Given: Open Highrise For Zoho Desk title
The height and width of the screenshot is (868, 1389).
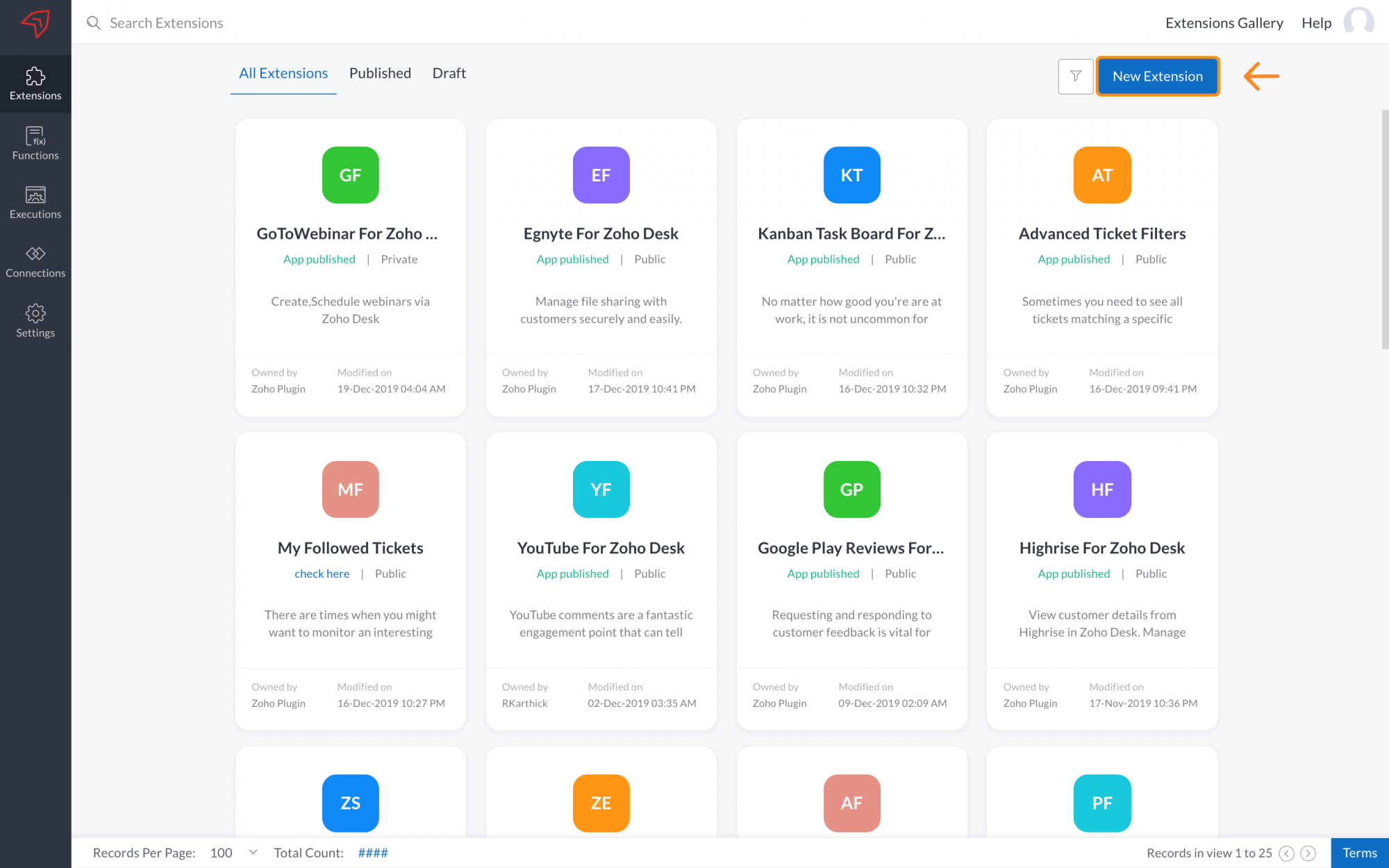Looking at the screenshot, I should point(1102,548).
